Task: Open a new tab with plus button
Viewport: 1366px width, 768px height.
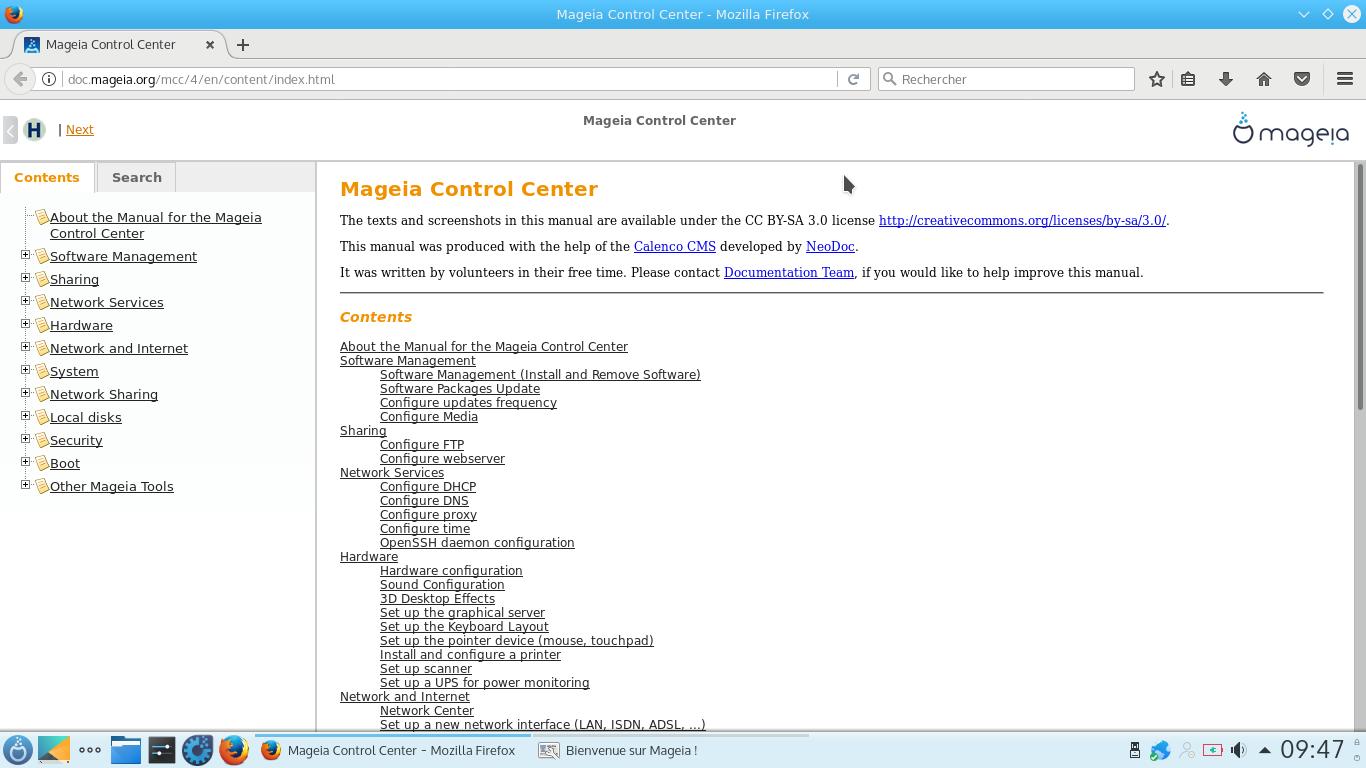Action: point(242,44)
